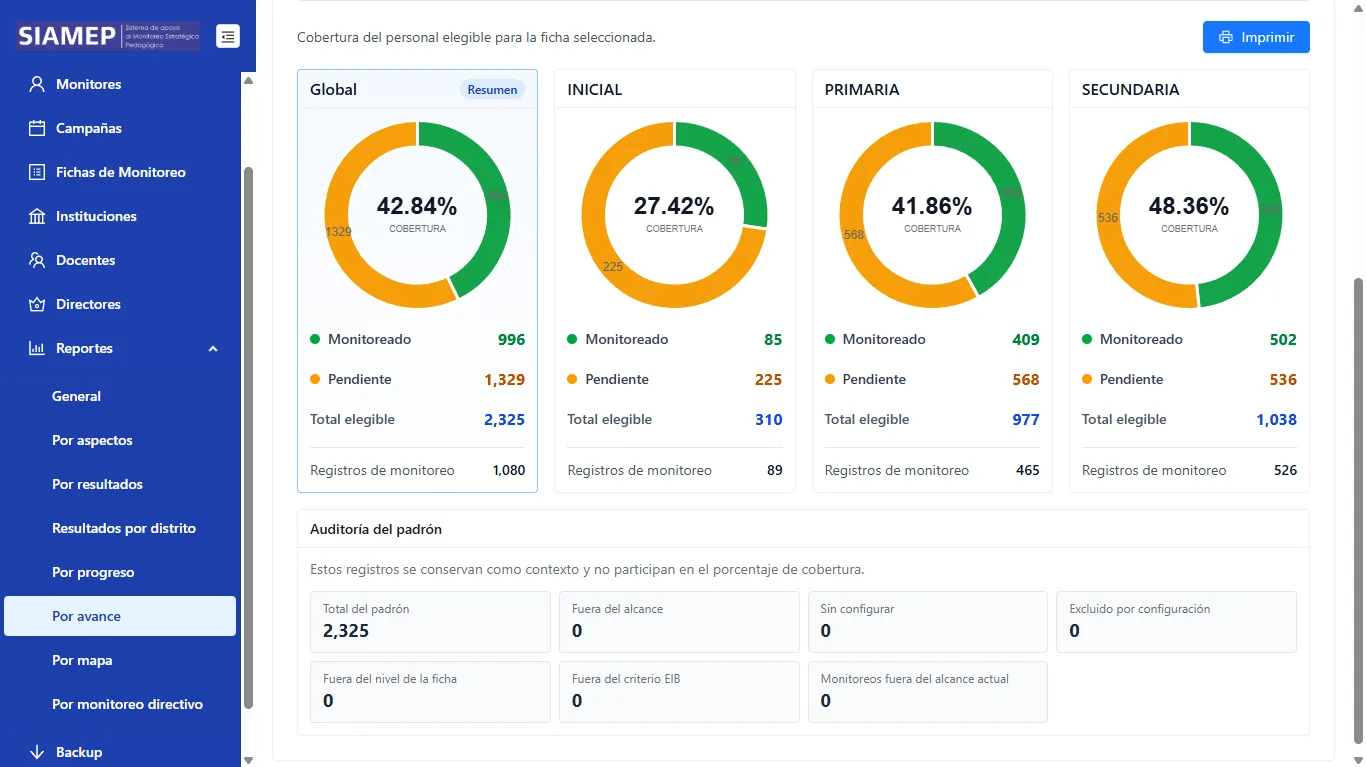Click orange Pendiente legend dot in INICIAL
Image resolution: width=1366 pixels, height=767 pixels.
(x=572, y=379)
